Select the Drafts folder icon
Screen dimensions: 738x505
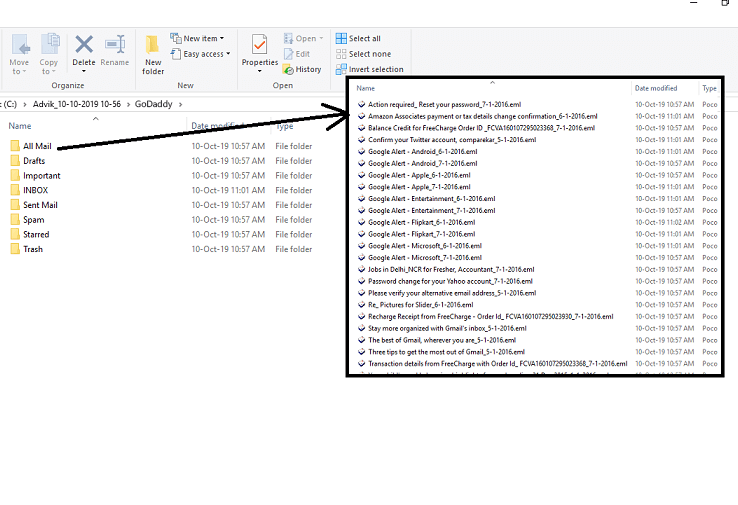(15, 161)
